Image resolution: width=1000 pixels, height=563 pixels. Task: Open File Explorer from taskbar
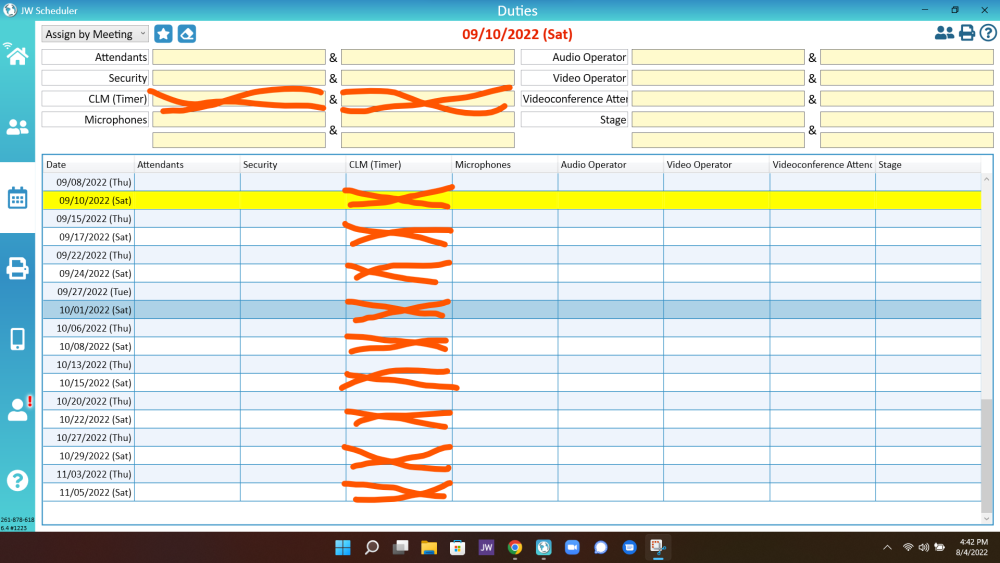click(x=429, y=547)
